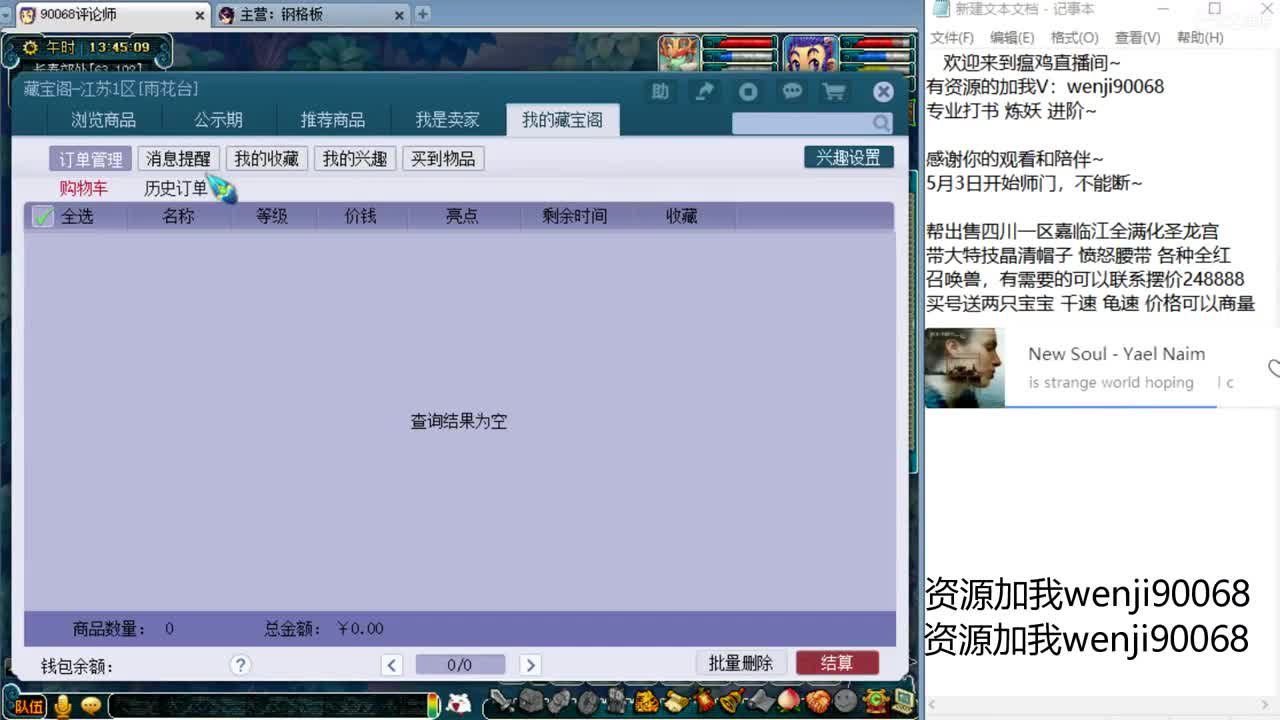Select the 我的藏宝阁 tab

click(x=562, y=120)
